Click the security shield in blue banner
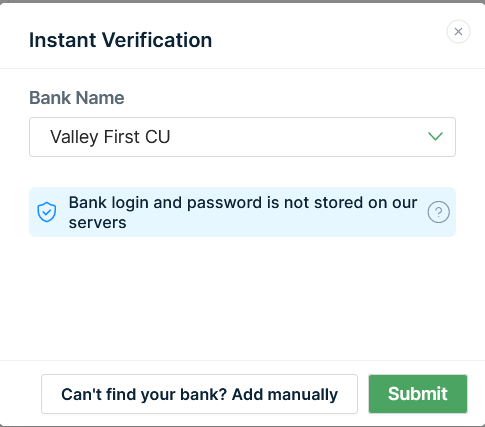This screenshot has width=485, height=427. (47, 212)
